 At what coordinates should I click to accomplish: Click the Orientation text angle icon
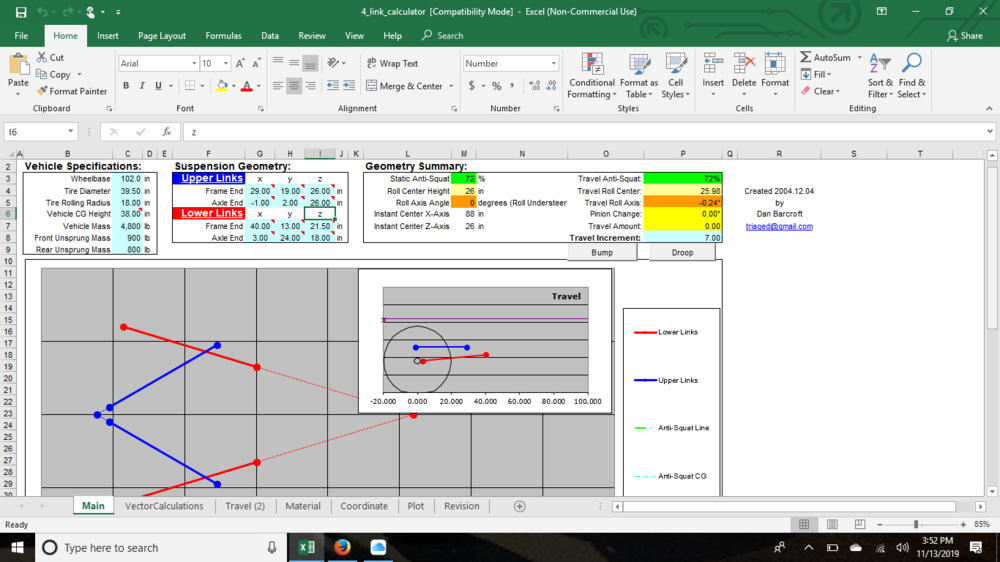coord(334,63)
